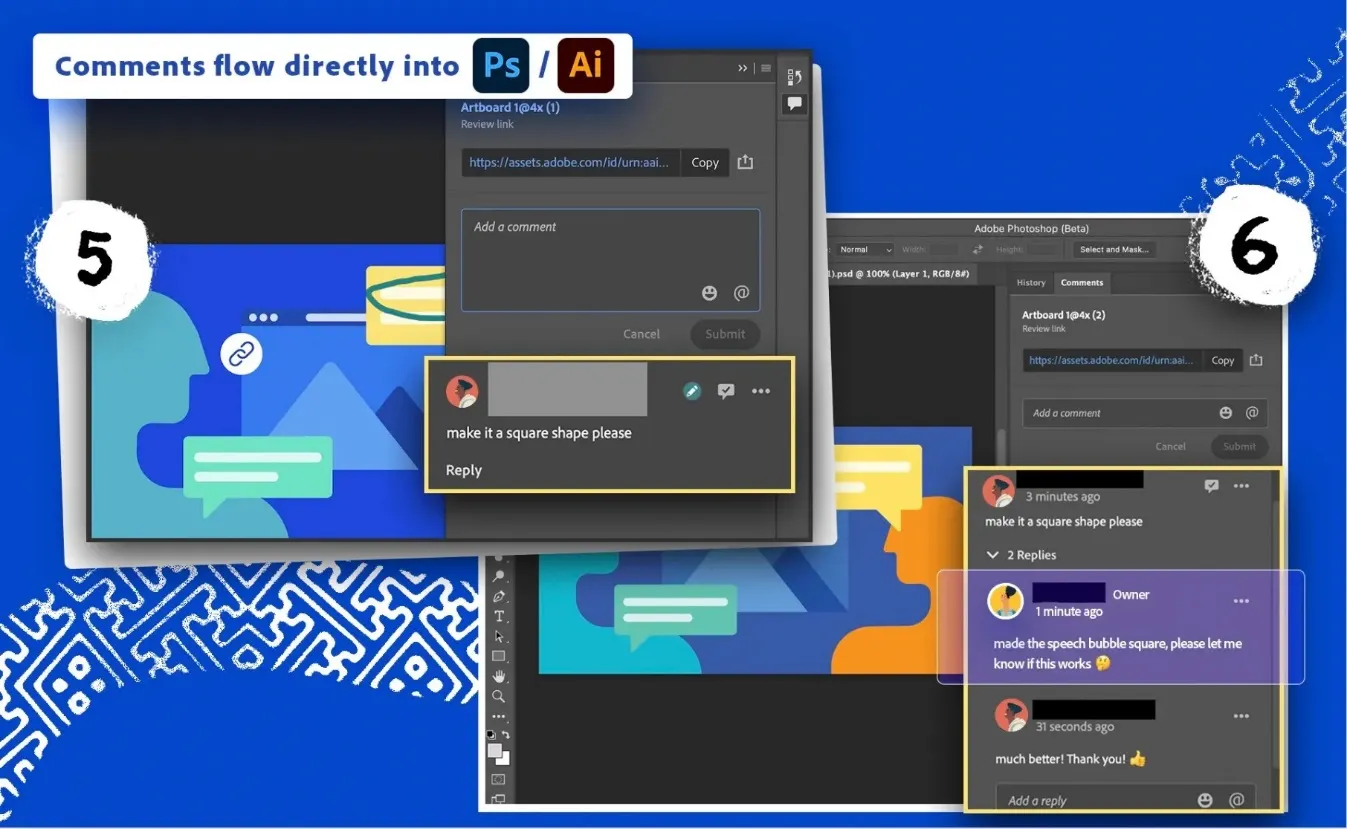Select the Type tool in the toolbar

click(497, 614)
